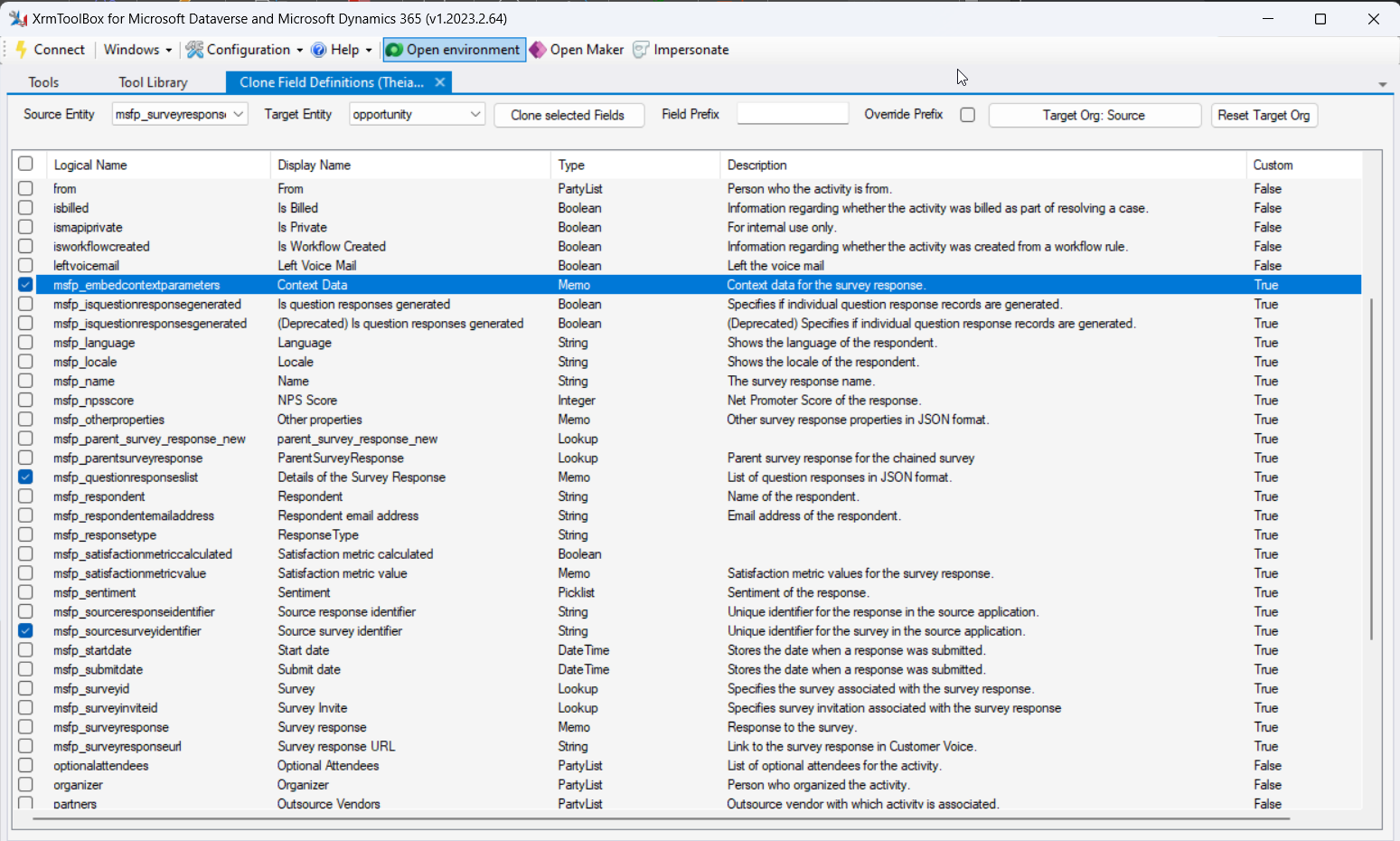The image size is (1400, 841).
Task: Uncheck msfp_embedcontextparameters row checkbox
Action: [x=25, y=285]
